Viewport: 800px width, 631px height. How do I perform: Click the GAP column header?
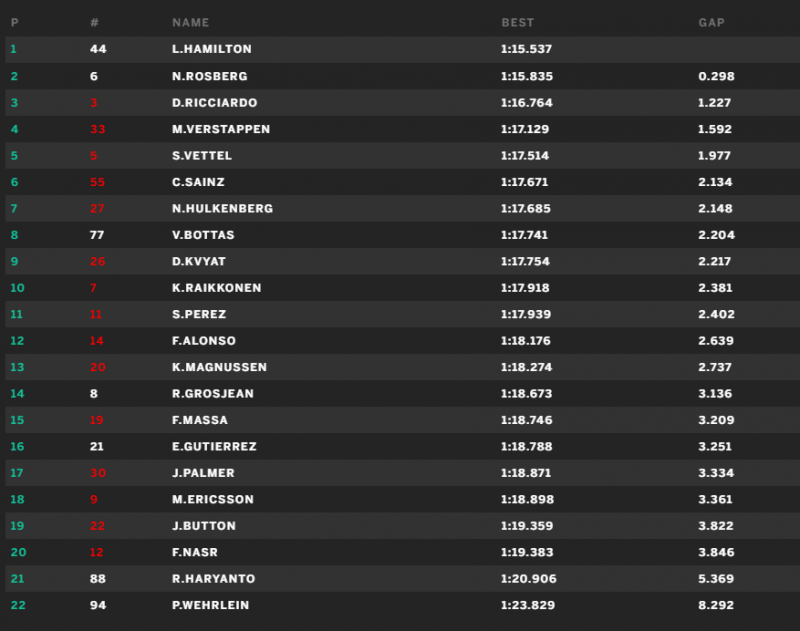pos(711,22)
